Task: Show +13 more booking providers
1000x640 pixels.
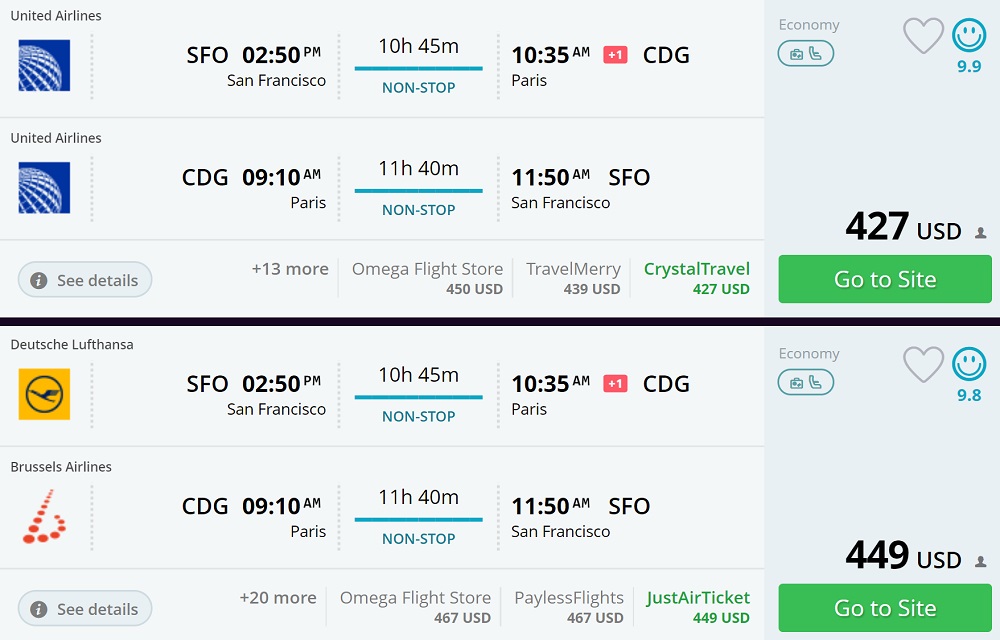Action: pos(290,269)
